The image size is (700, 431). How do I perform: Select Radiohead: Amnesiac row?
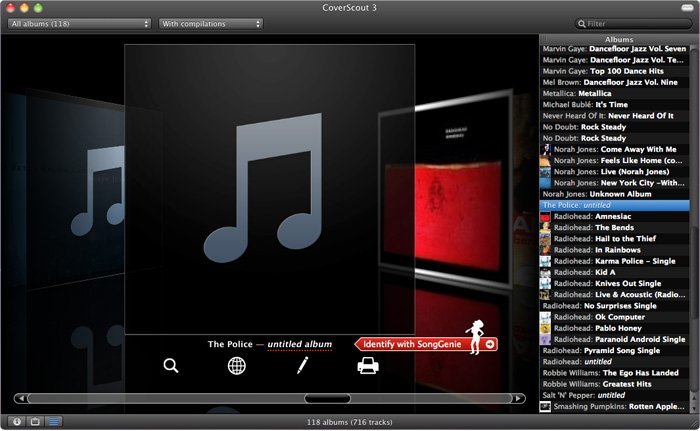coord(614,216)
